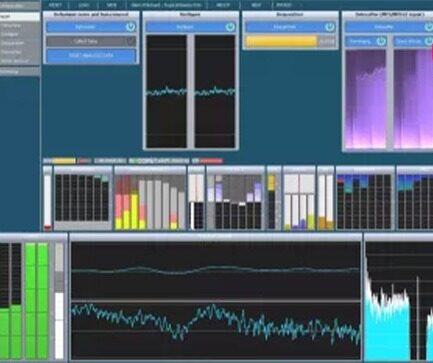Click the left Declipper waveform display
433x363 pixels.
tap(166, 91)
